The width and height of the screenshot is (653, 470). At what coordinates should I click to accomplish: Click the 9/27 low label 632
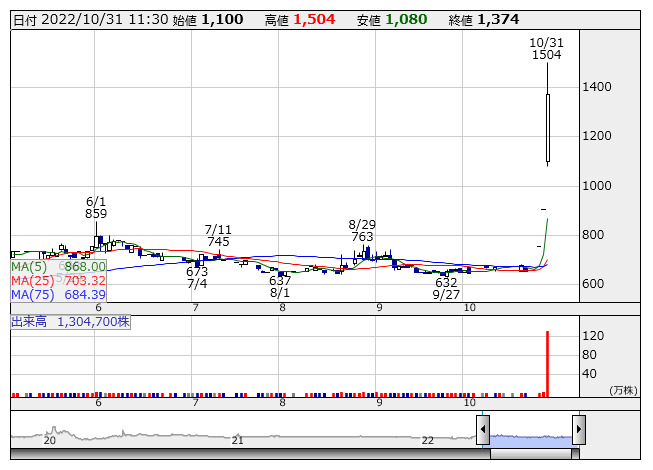click(x=446, y=282)
